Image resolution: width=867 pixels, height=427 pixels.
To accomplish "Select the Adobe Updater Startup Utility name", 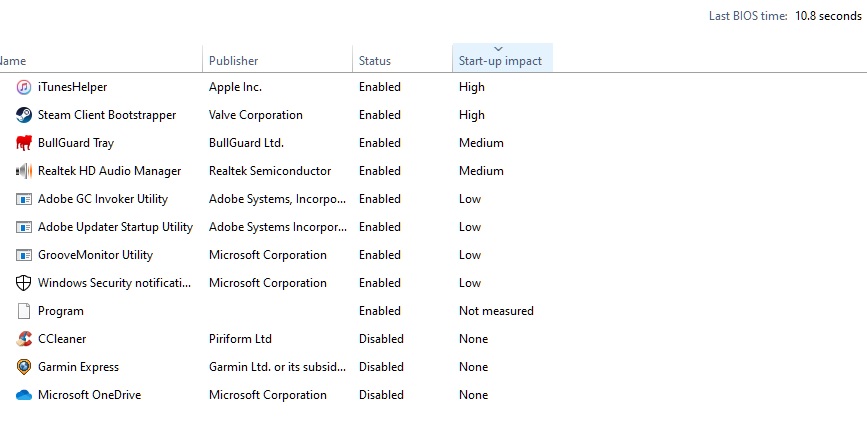I will click(115, 227).
